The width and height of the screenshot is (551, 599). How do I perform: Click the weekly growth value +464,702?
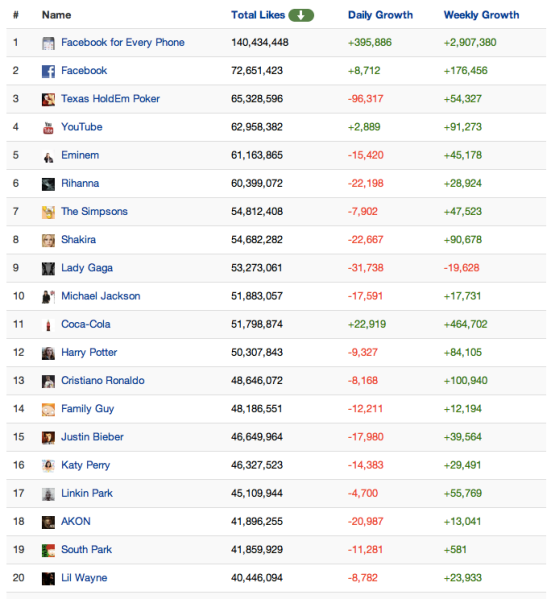coord(465,324)
